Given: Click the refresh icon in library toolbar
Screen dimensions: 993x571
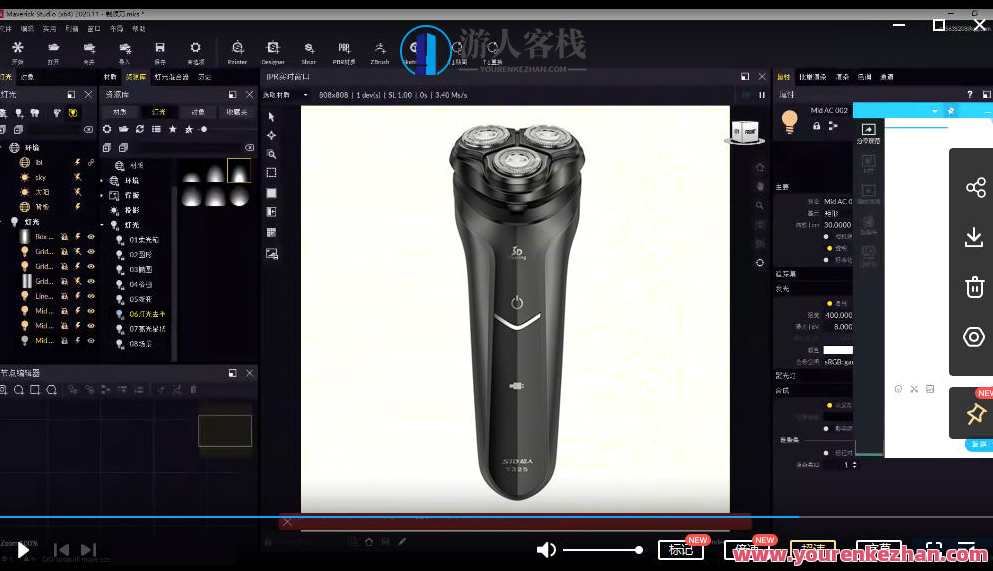Looking at the screenshot, I should point(140,129).
